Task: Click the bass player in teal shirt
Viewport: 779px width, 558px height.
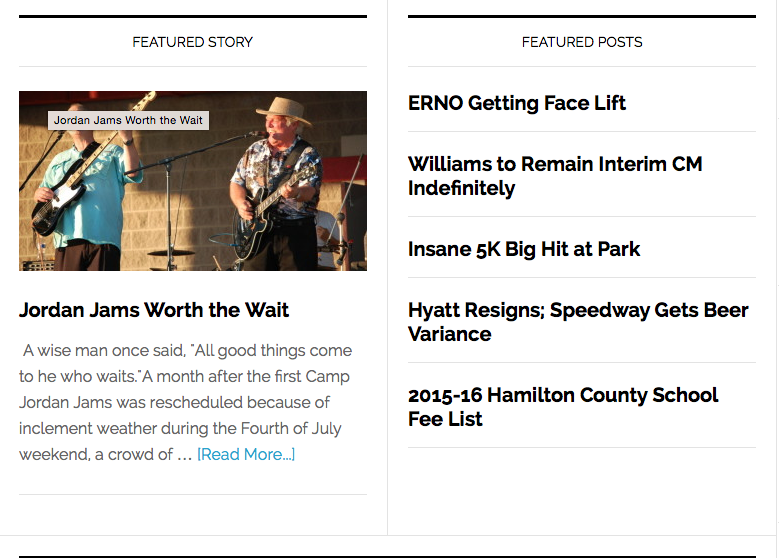Action: coord(82,189)
